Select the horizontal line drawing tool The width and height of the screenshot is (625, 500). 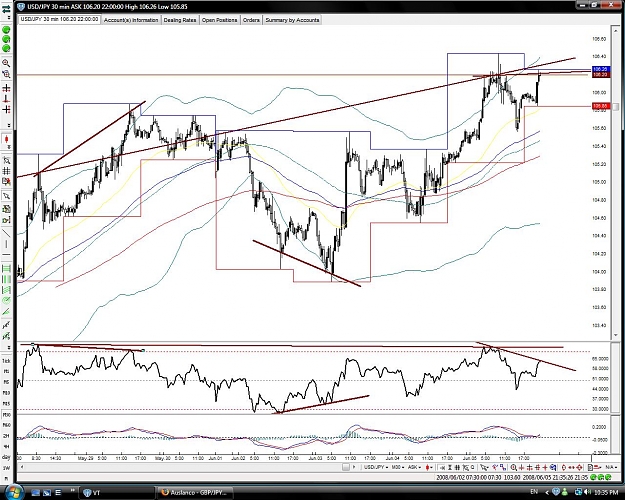(6, 255)
